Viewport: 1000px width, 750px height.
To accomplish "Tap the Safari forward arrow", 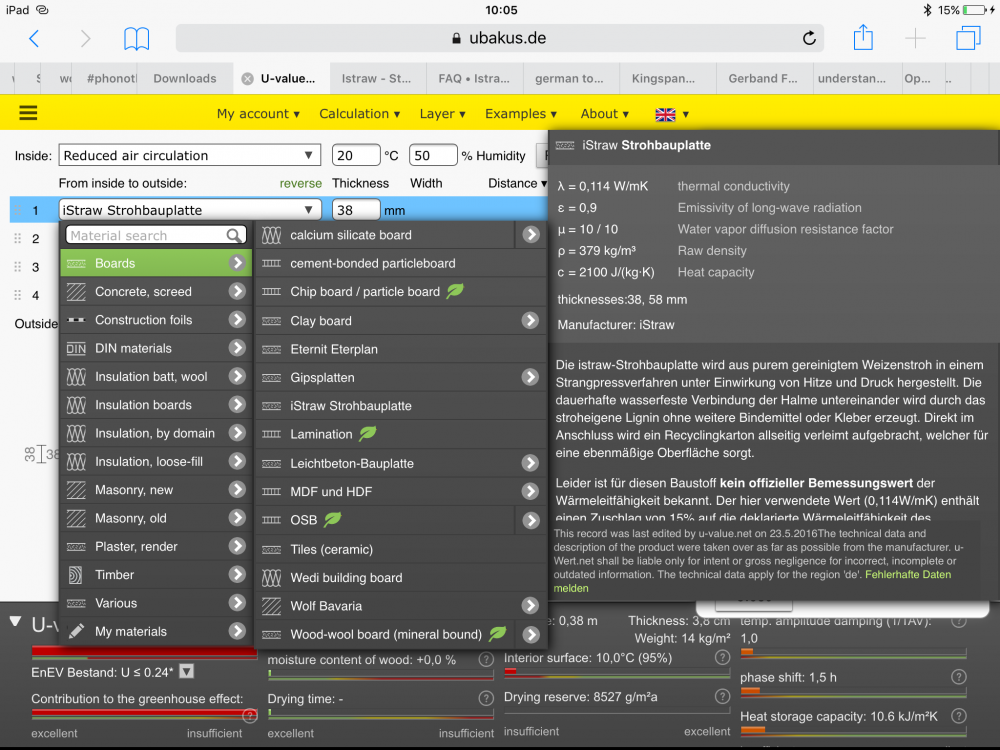I will pyautogui.click(x=85, y=39).
